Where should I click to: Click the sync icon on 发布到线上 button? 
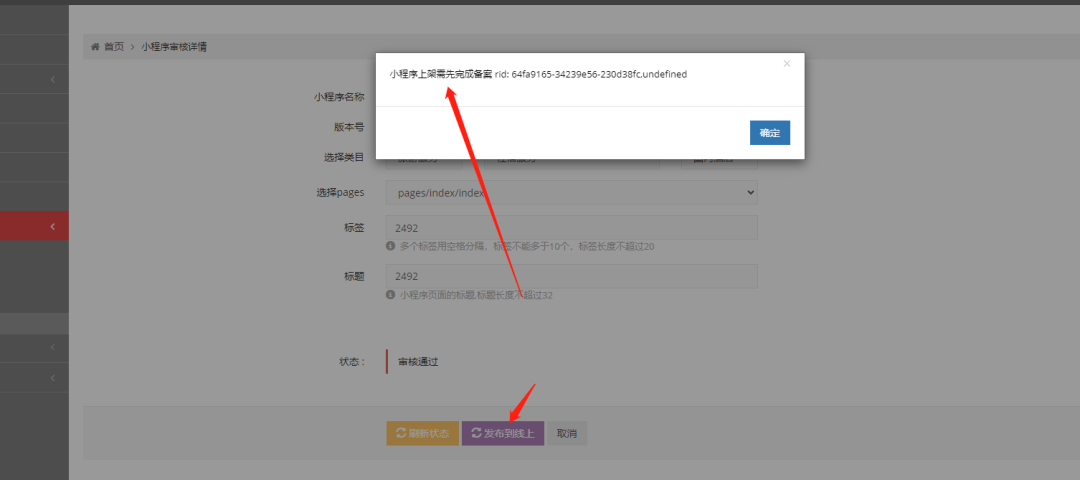coord(477,434)
